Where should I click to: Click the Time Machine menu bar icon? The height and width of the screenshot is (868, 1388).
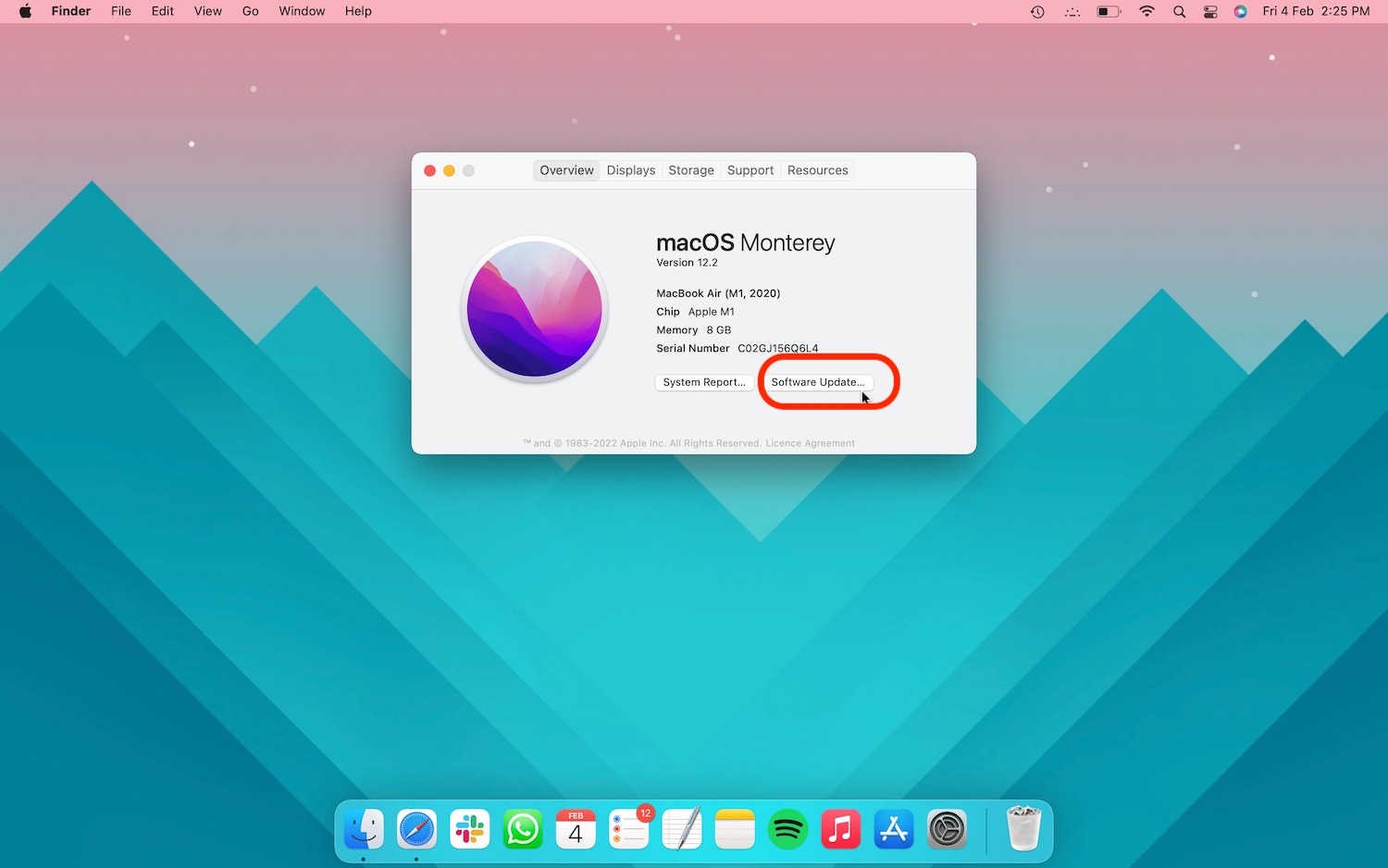click(1037, 11)
